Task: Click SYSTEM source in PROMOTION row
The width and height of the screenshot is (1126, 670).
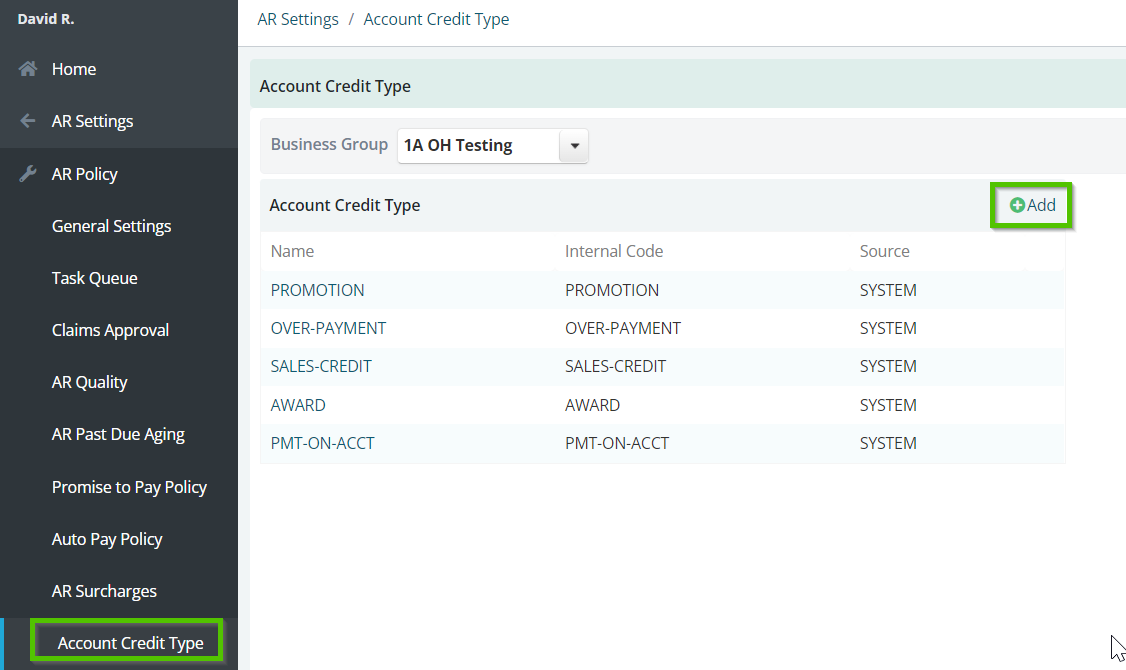Action: click(x=888, y=290)
